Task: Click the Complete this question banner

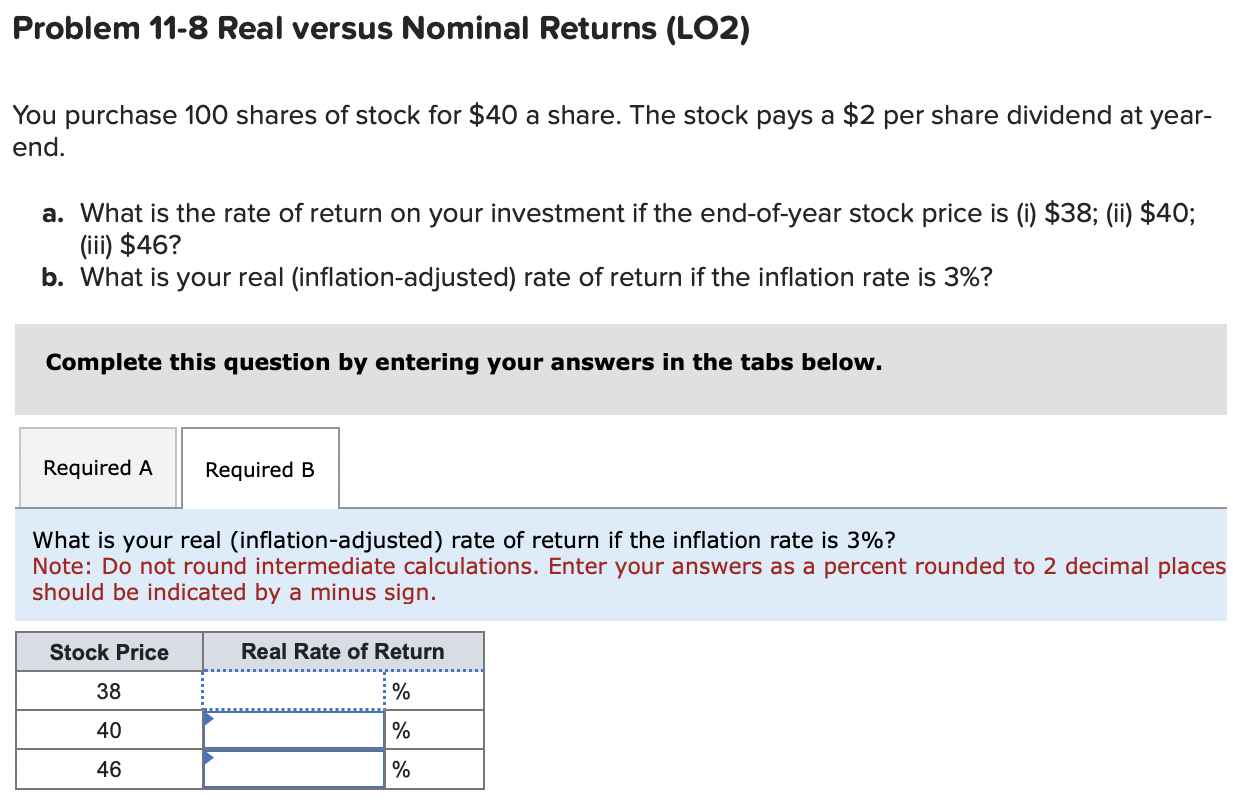Action: [x=462, y=362]
